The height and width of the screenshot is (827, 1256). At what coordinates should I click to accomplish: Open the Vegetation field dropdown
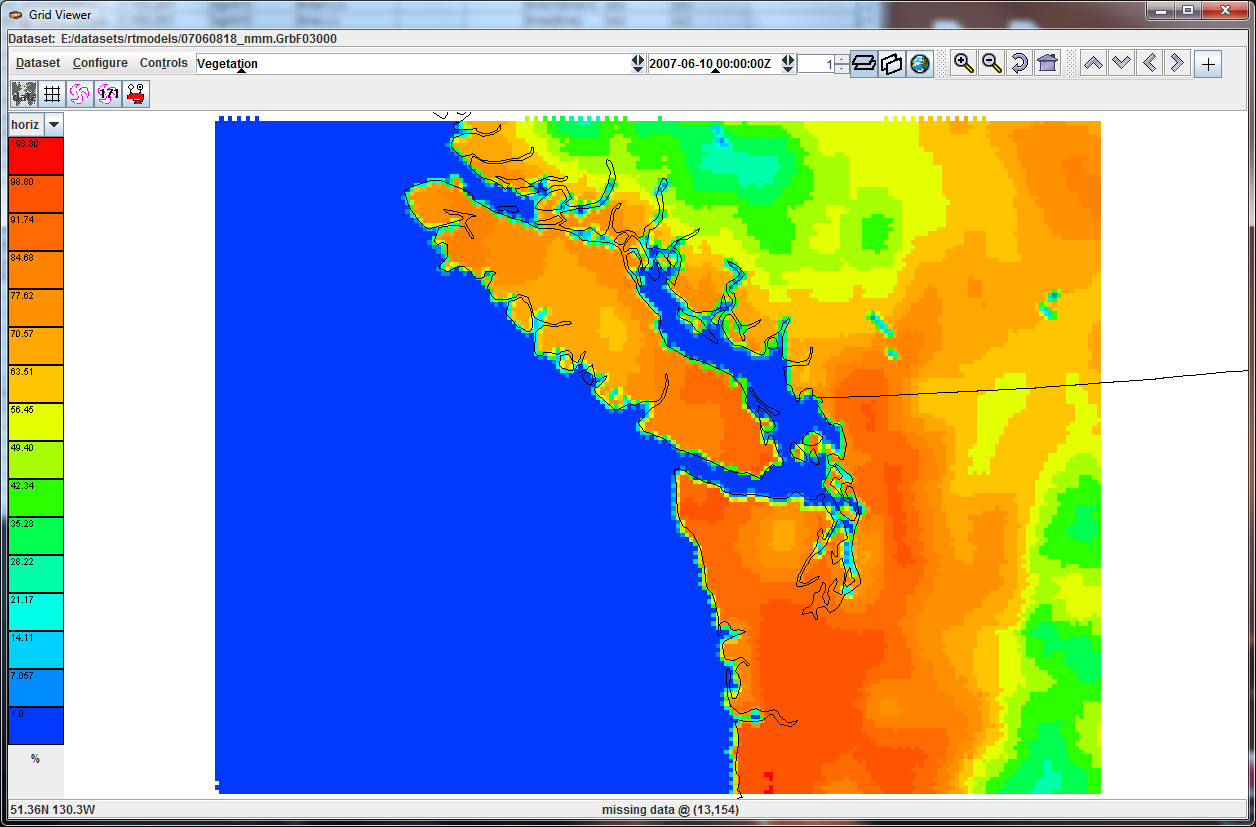[638, 63]
